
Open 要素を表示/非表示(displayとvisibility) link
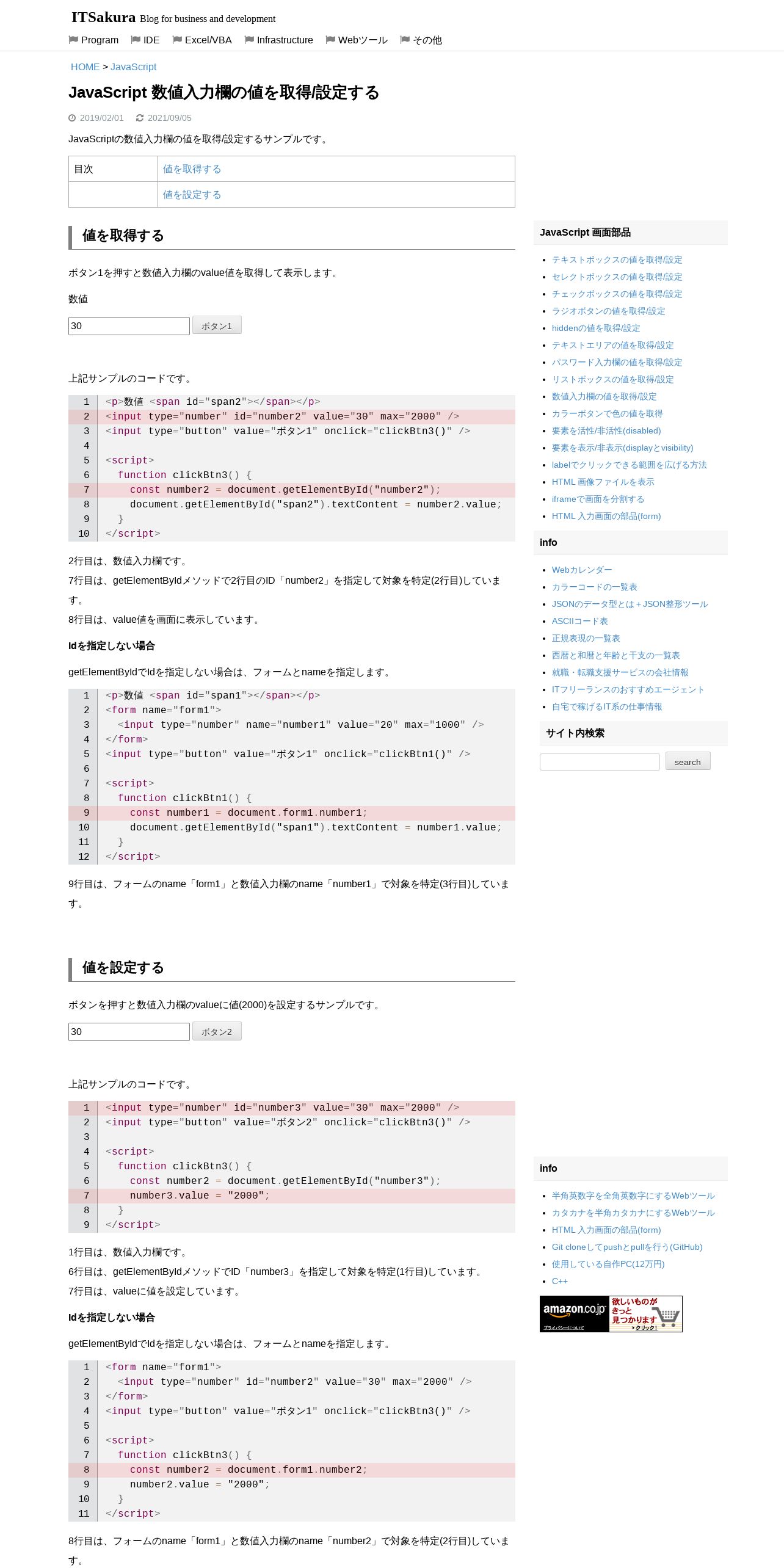pos(622,448)
